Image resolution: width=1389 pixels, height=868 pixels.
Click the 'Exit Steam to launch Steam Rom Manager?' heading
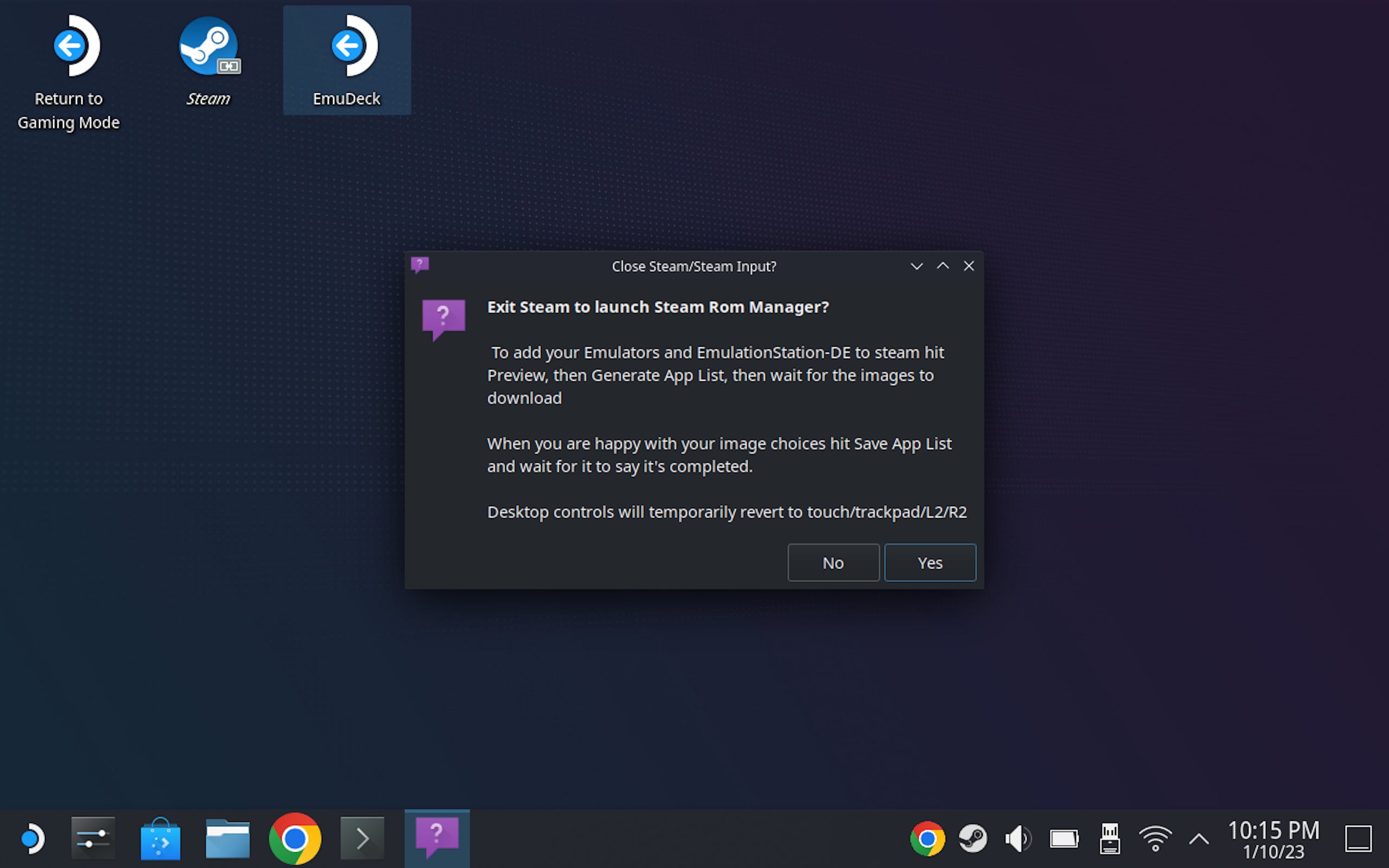pos(658,307)
